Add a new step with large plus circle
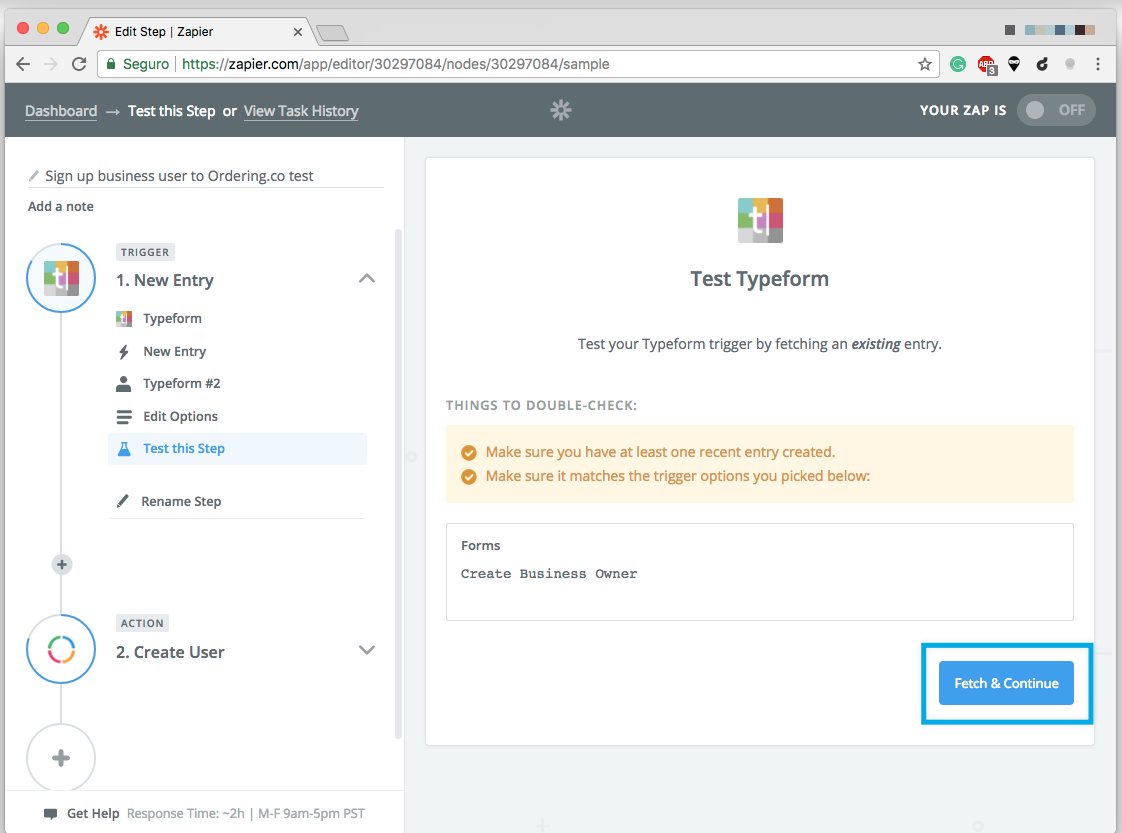 pos(61,758)
